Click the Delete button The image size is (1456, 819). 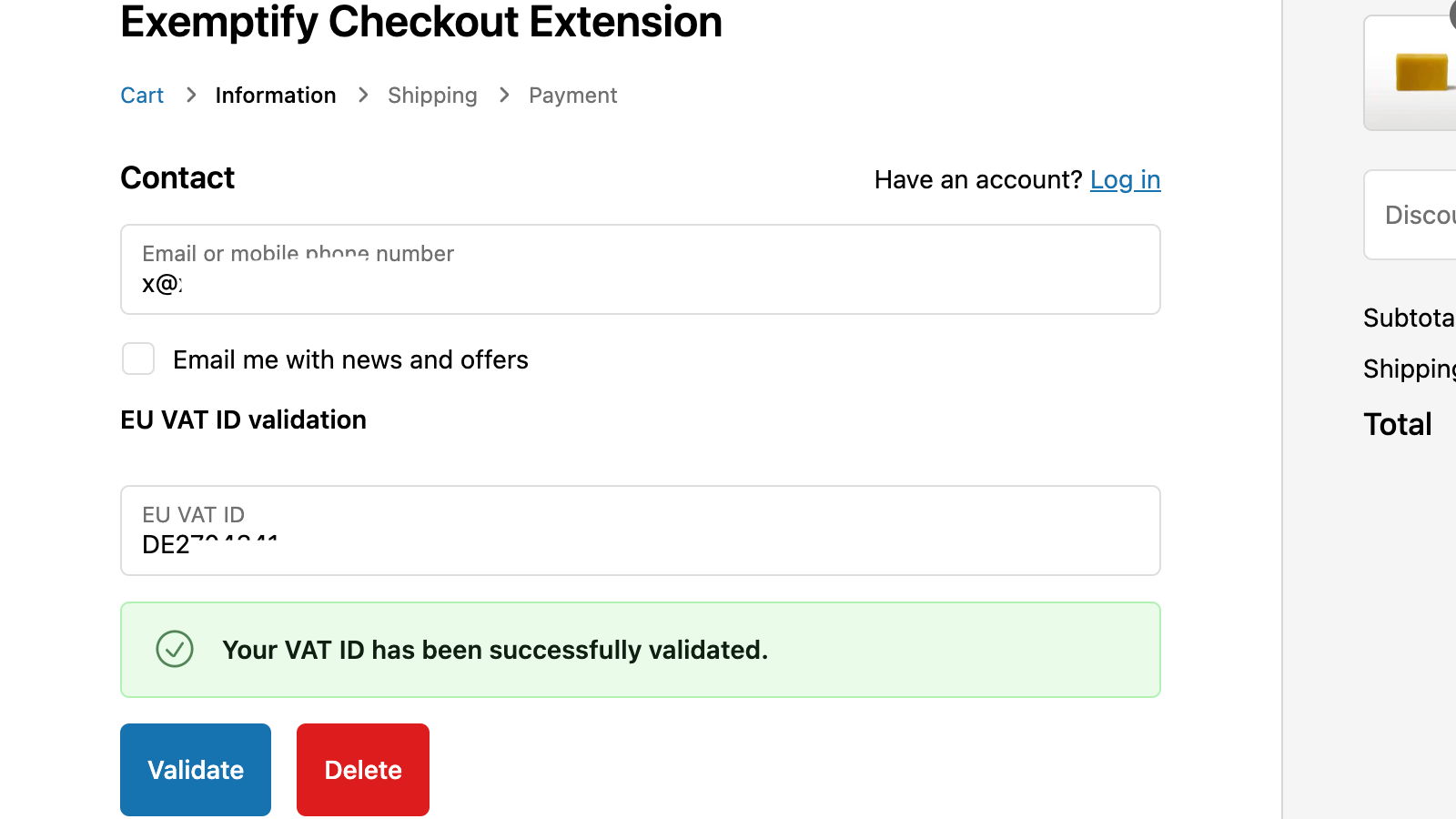coord(362,769)
